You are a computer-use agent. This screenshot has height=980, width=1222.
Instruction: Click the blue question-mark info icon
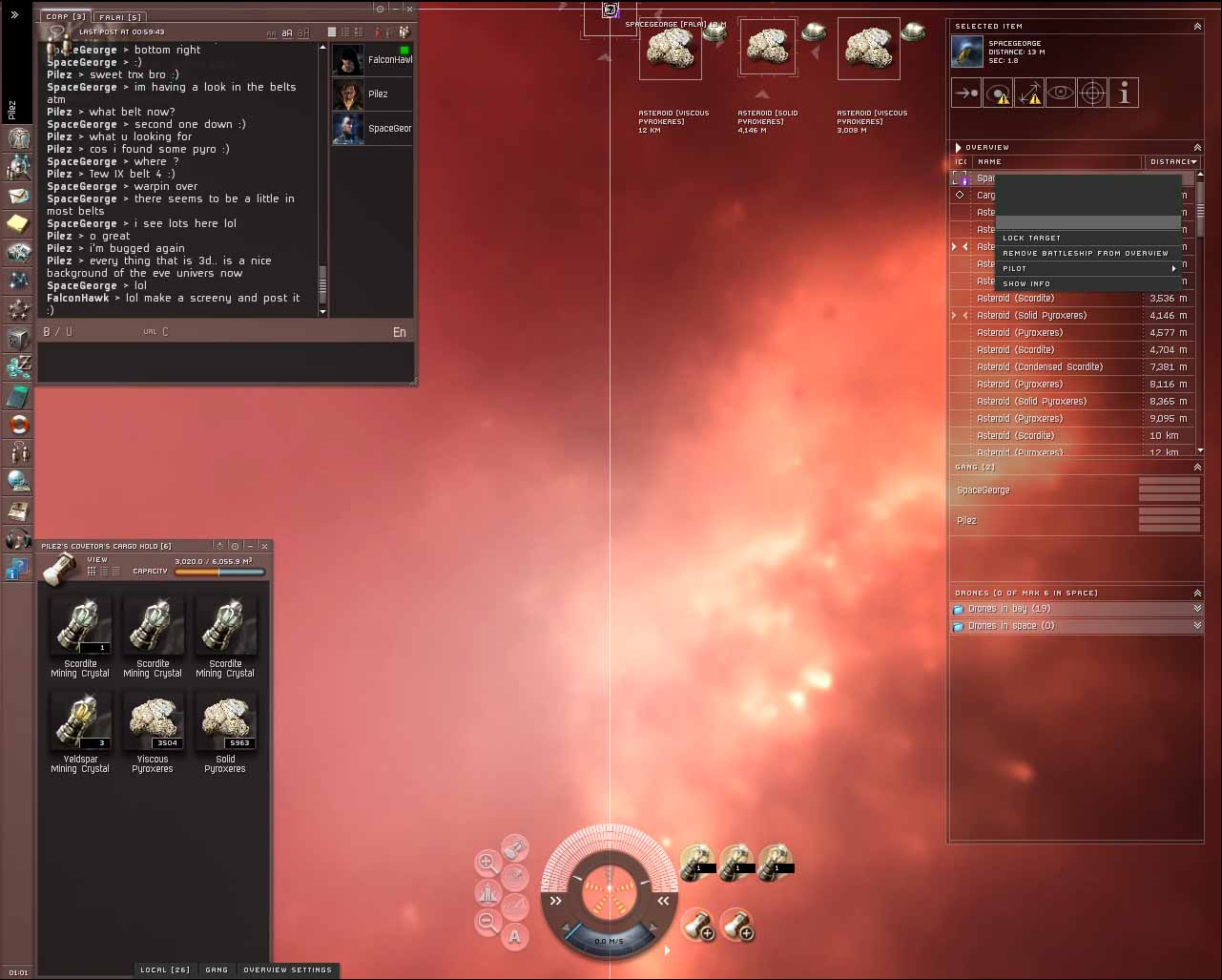[15, 571]
